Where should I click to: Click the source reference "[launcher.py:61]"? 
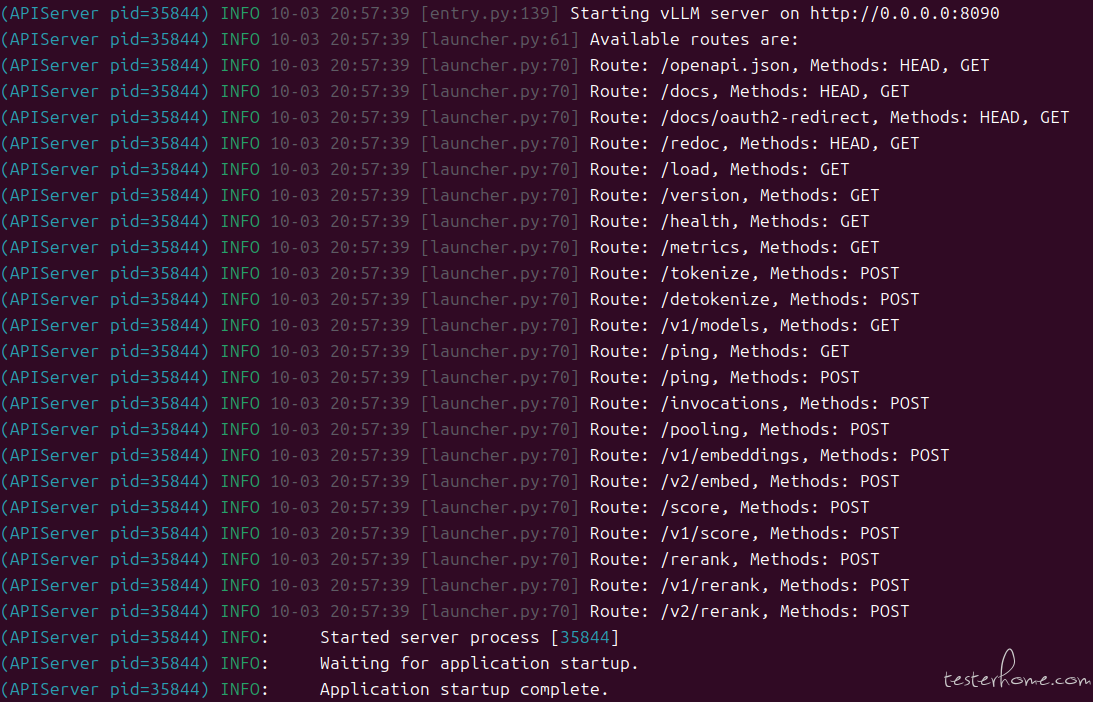(500, 40)
